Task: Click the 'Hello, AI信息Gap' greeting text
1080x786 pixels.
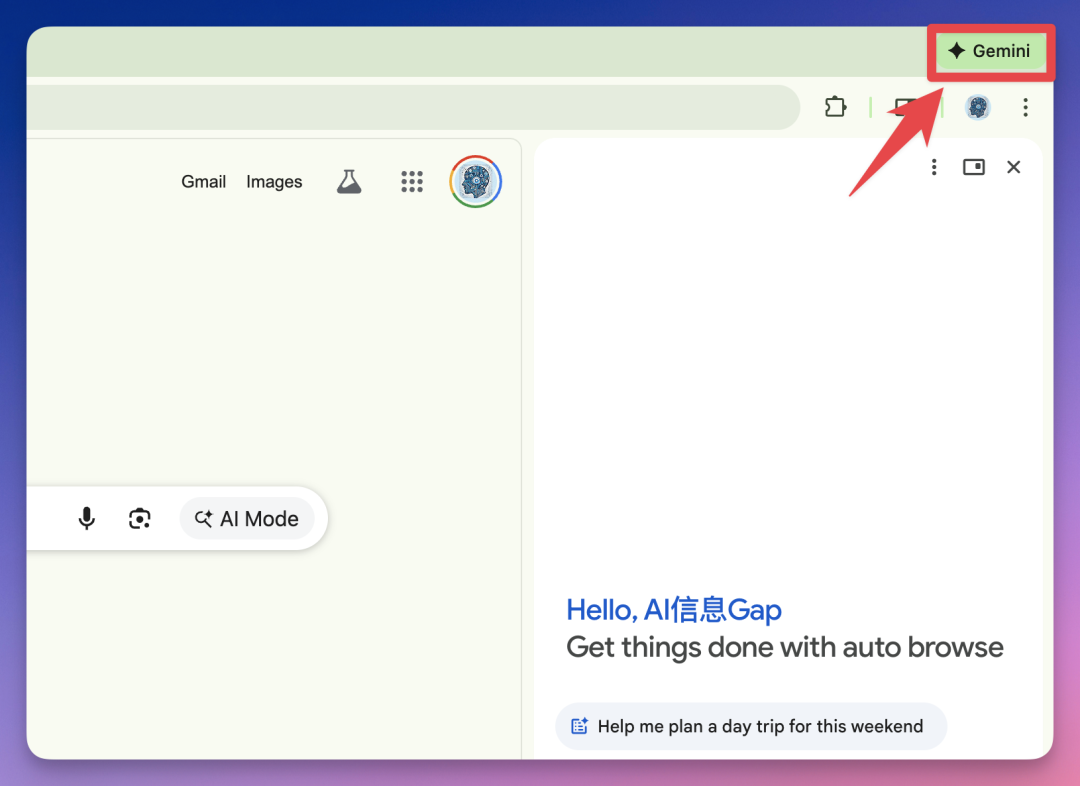Action: [674, 610]
